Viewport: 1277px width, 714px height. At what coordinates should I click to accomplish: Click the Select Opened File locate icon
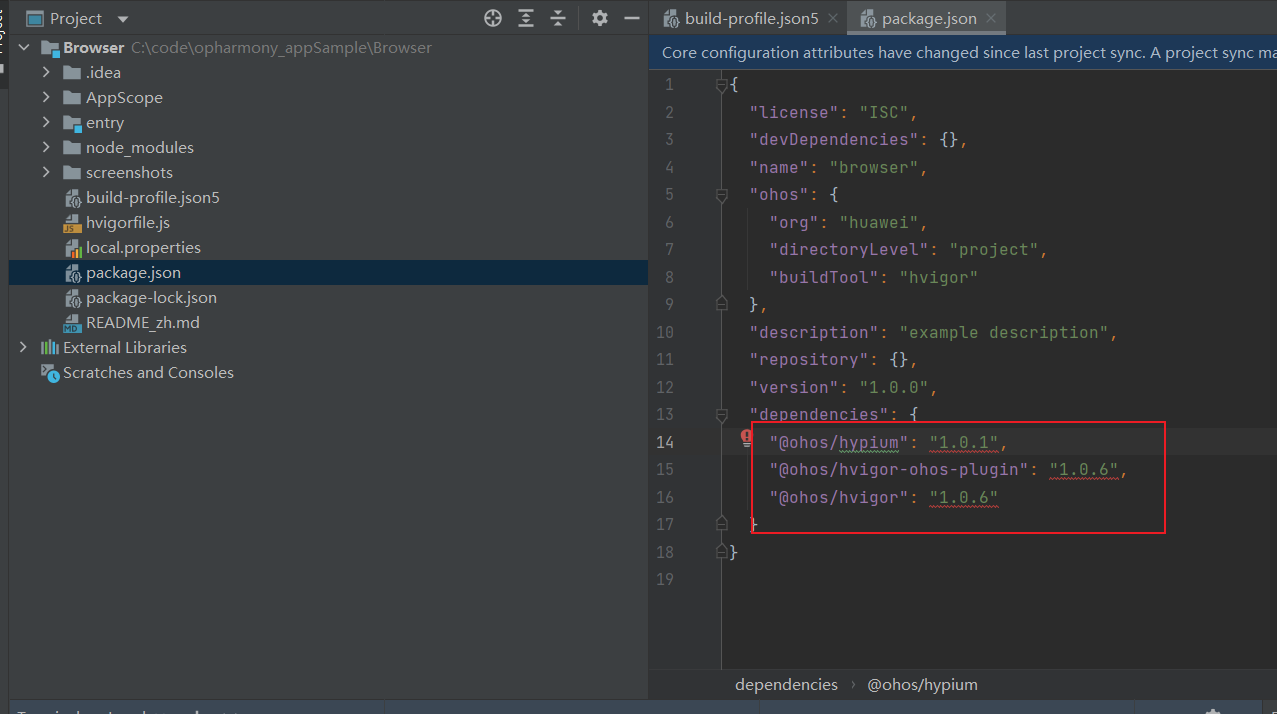pos(492,18)
